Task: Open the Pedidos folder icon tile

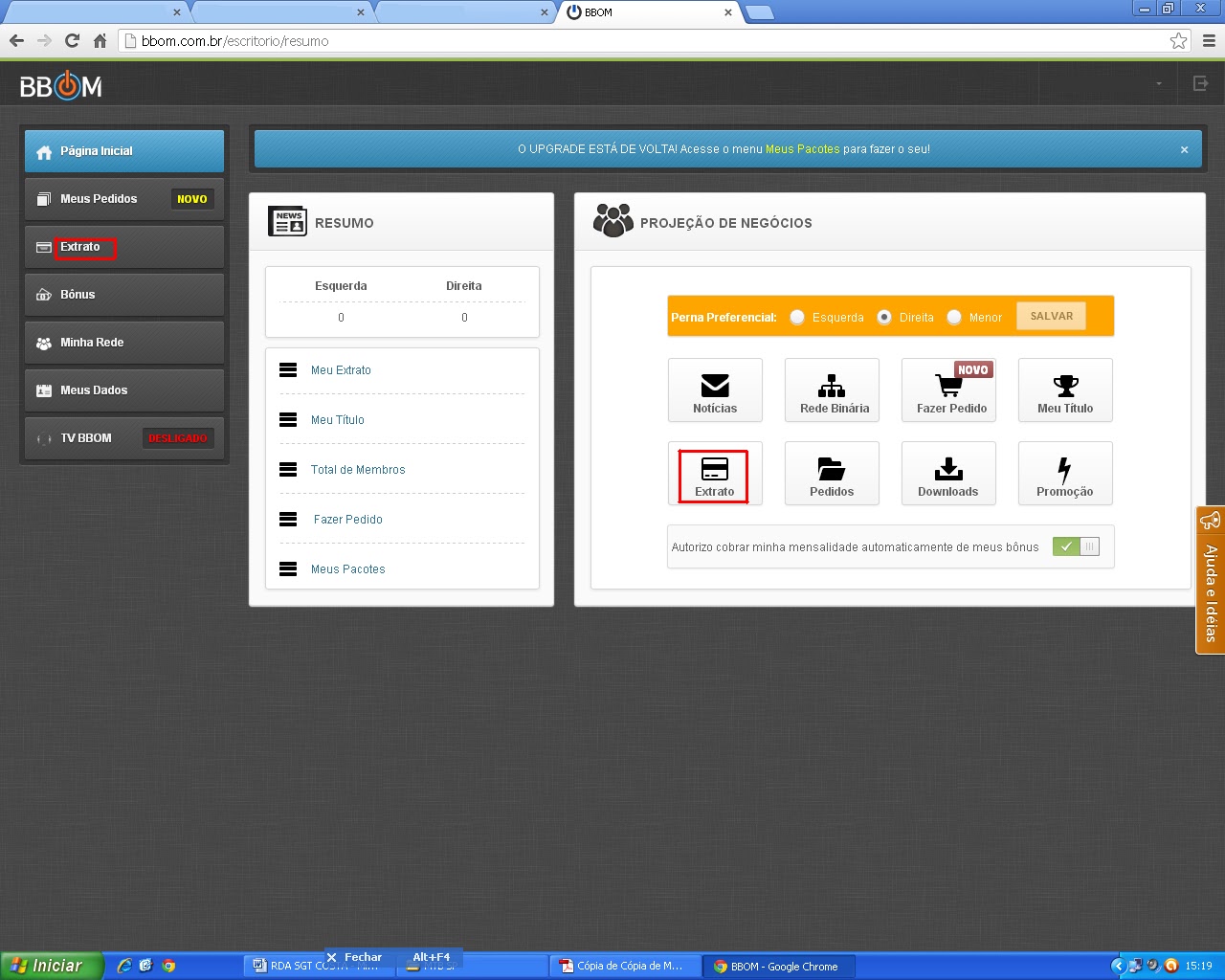Action: click(832, 474)
